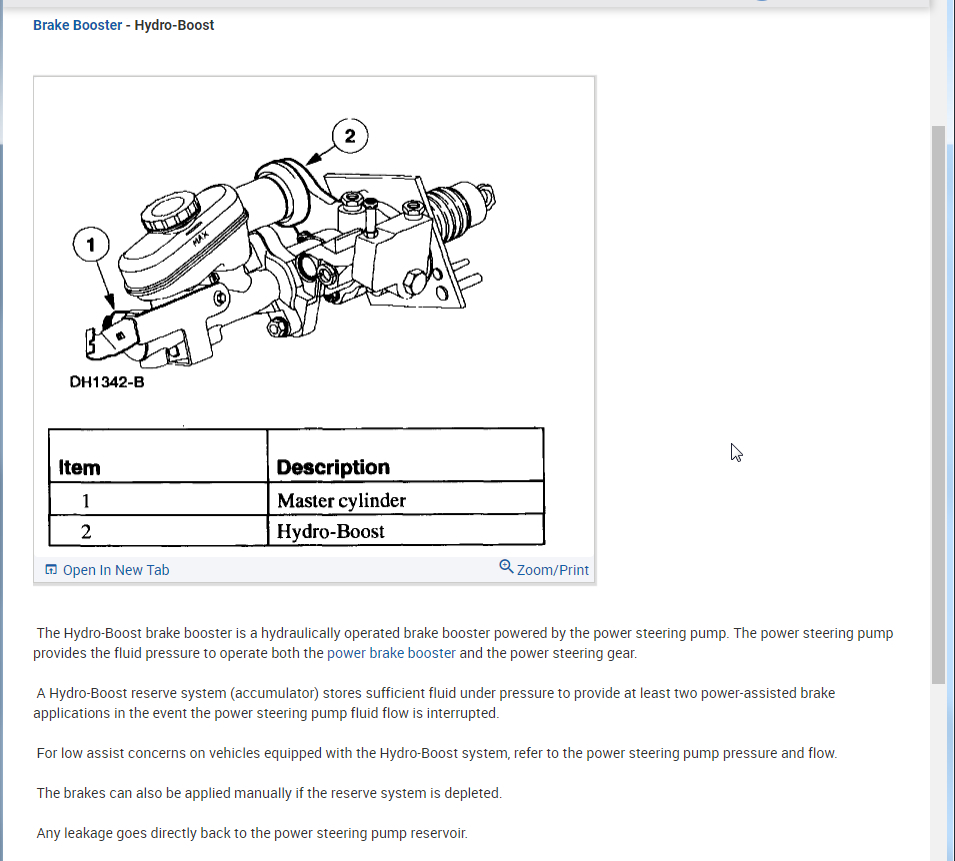The width and height of the screenshot is (955, 861).
Task: Click the vertical scrollbar thumb
Action: [x=938, y=405]
